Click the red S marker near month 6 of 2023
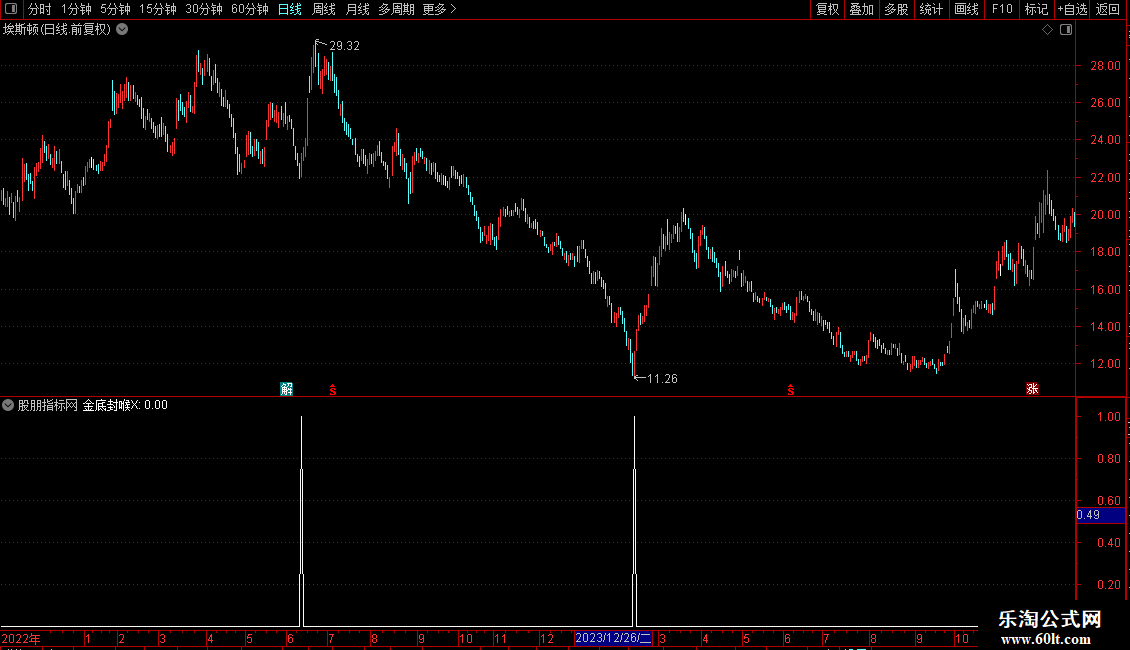 pyautogui.click(x=791, y=390)
